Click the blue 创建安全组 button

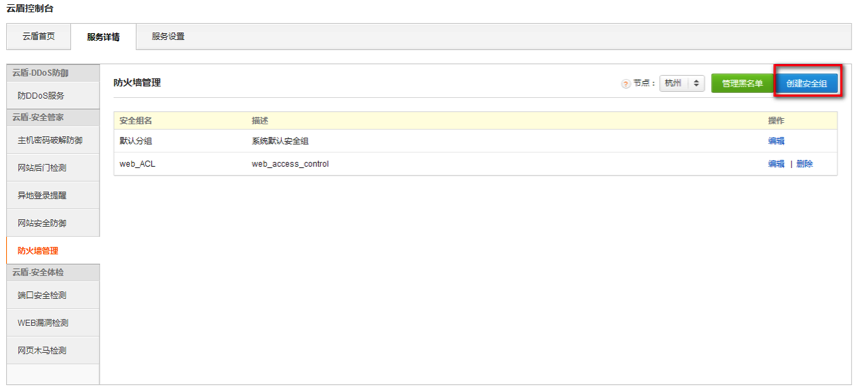(806, 84)
